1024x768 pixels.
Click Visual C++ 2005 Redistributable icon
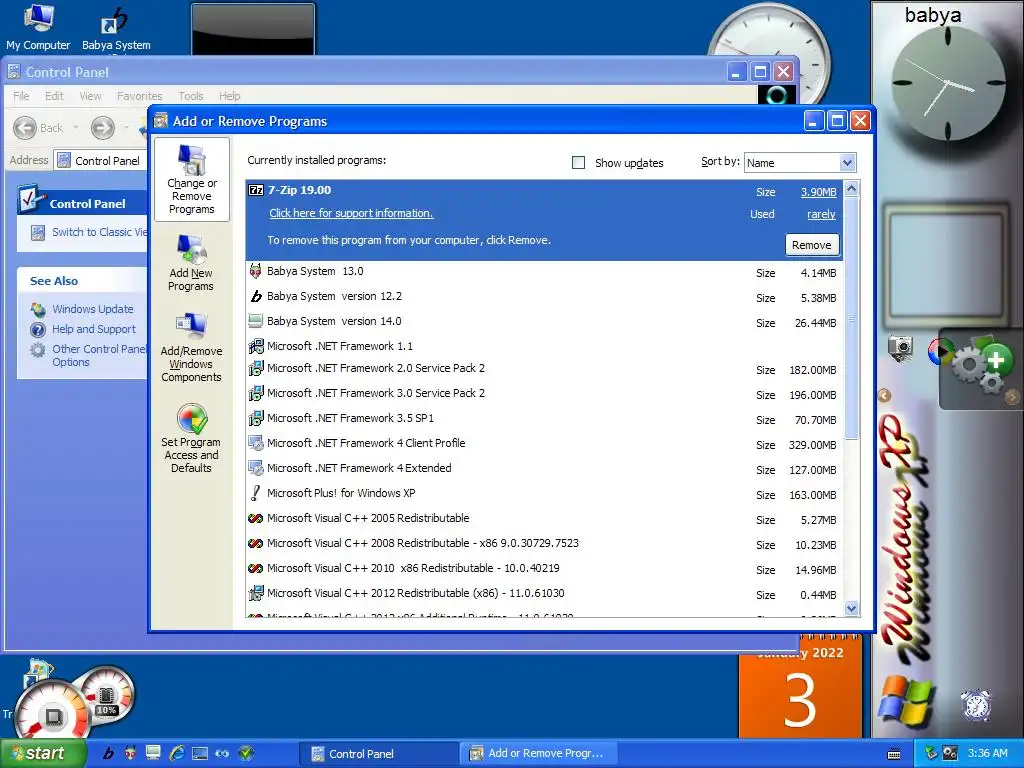click(x=256, y=519)
